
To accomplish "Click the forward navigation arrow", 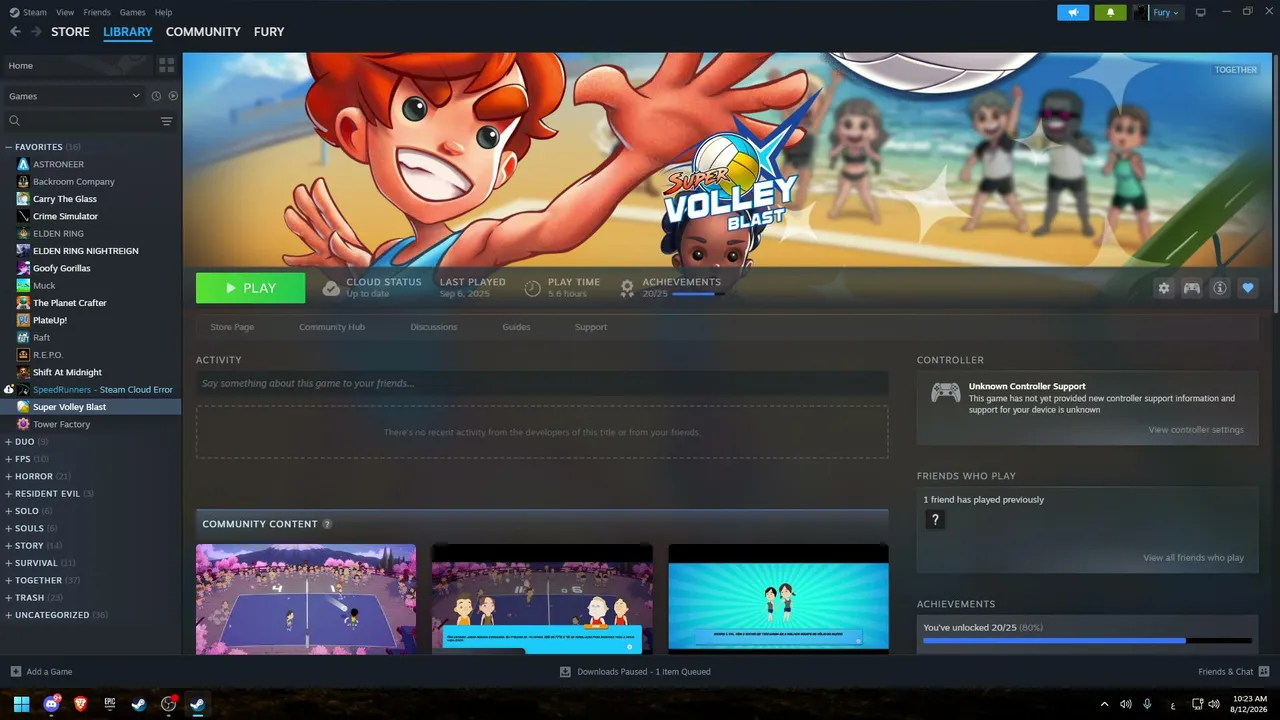I will 36,32.
